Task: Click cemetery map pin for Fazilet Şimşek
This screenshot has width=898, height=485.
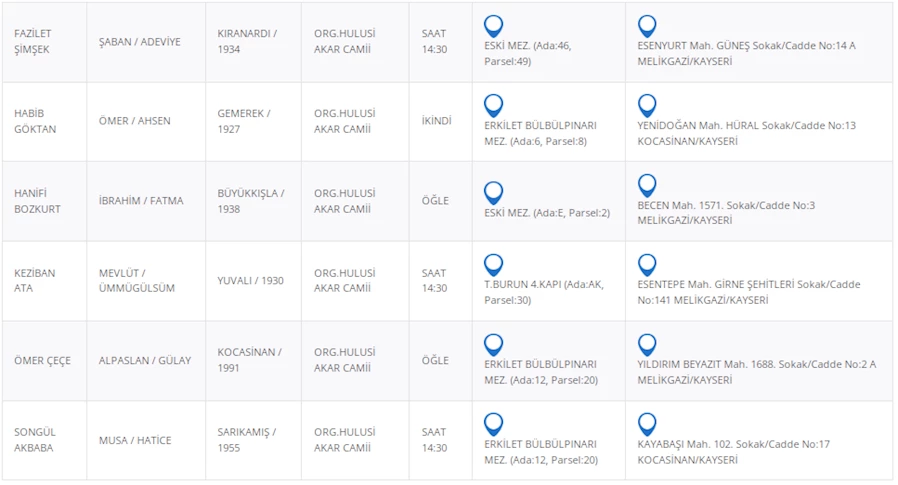Action: 493,26
